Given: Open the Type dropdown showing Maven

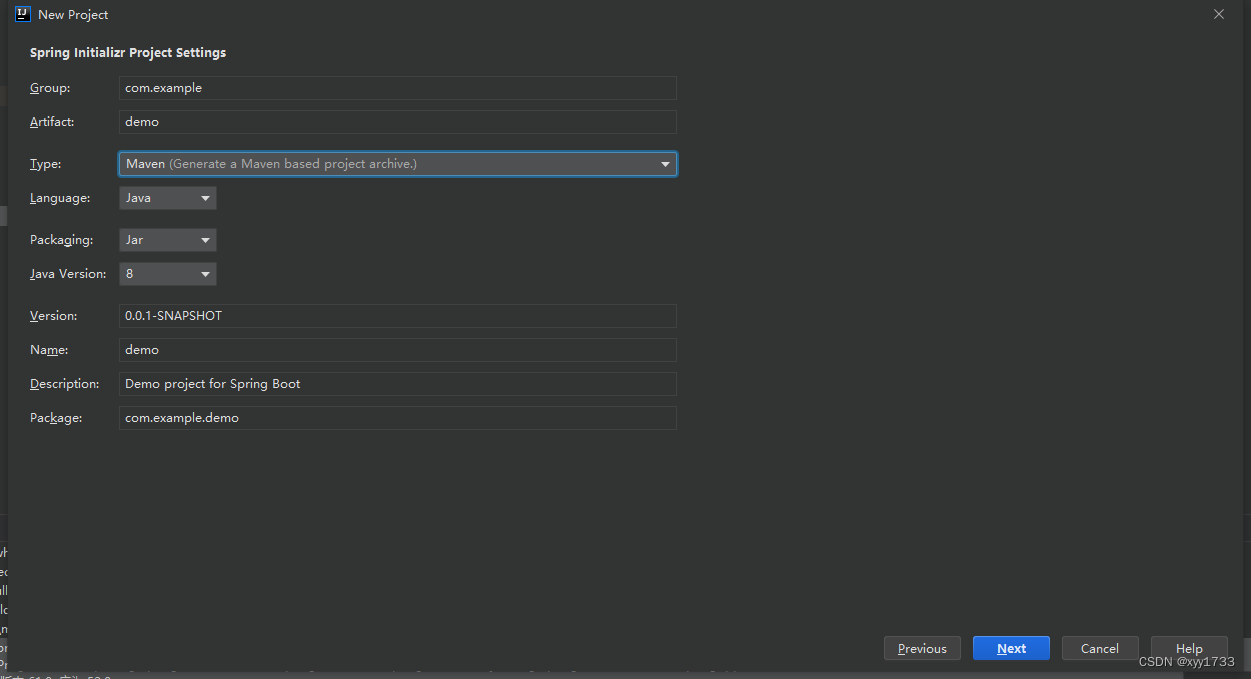Looking at the screenshot, I should 398,164.
